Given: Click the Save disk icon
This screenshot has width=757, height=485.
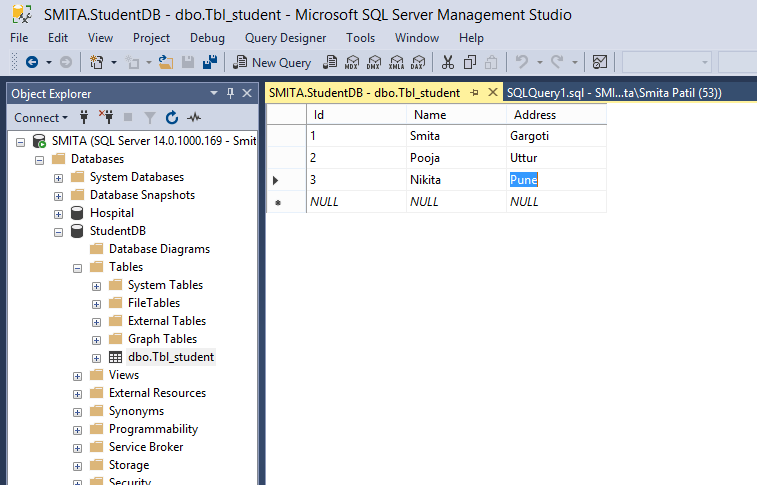Looking at the screenshot, I should click(188, 62).
